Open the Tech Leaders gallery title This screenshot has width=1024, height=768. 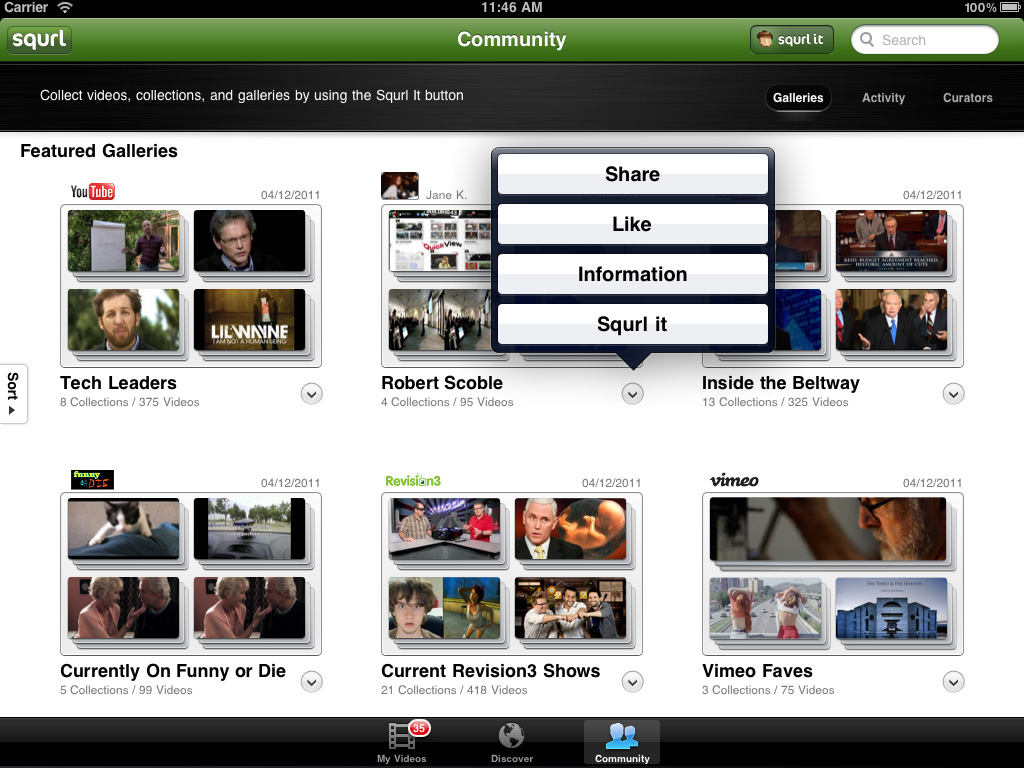click(x=118, y=383)
